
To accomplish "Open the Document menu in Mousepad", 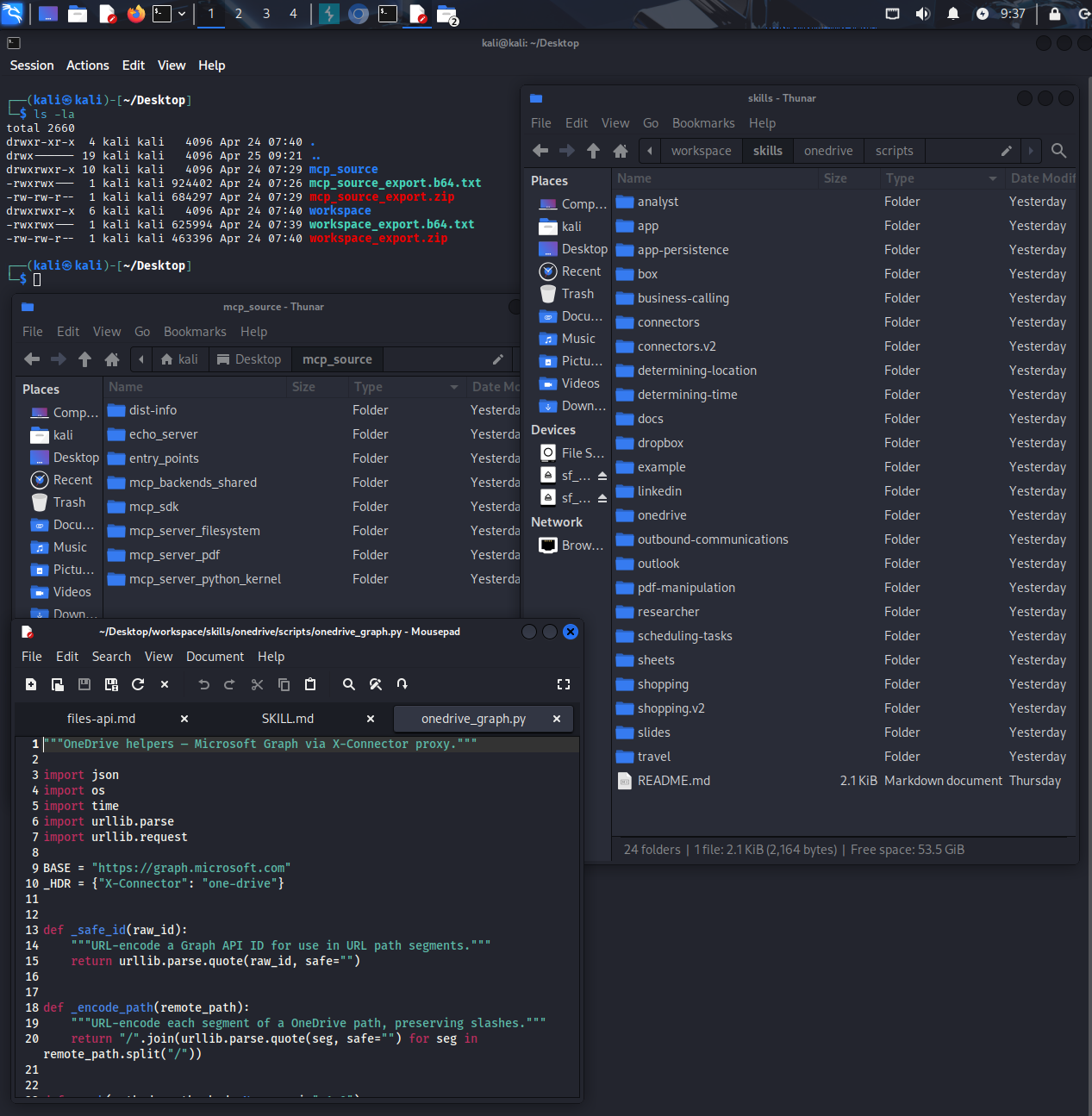I will pos(215,657).
